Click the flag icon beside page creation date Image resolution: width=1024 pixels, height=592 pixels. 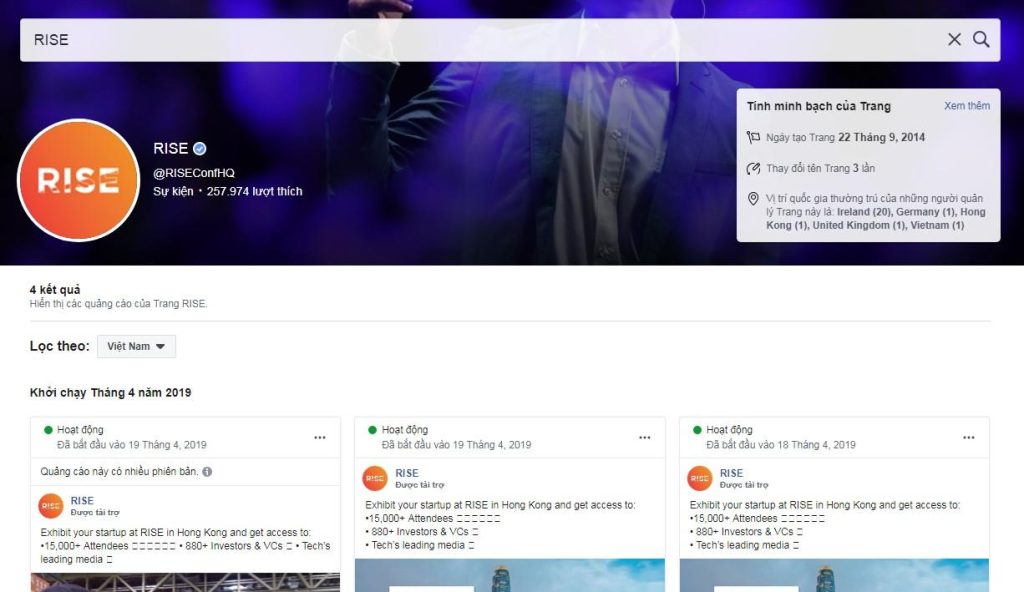pyautogui.click(x=753, y=137)
